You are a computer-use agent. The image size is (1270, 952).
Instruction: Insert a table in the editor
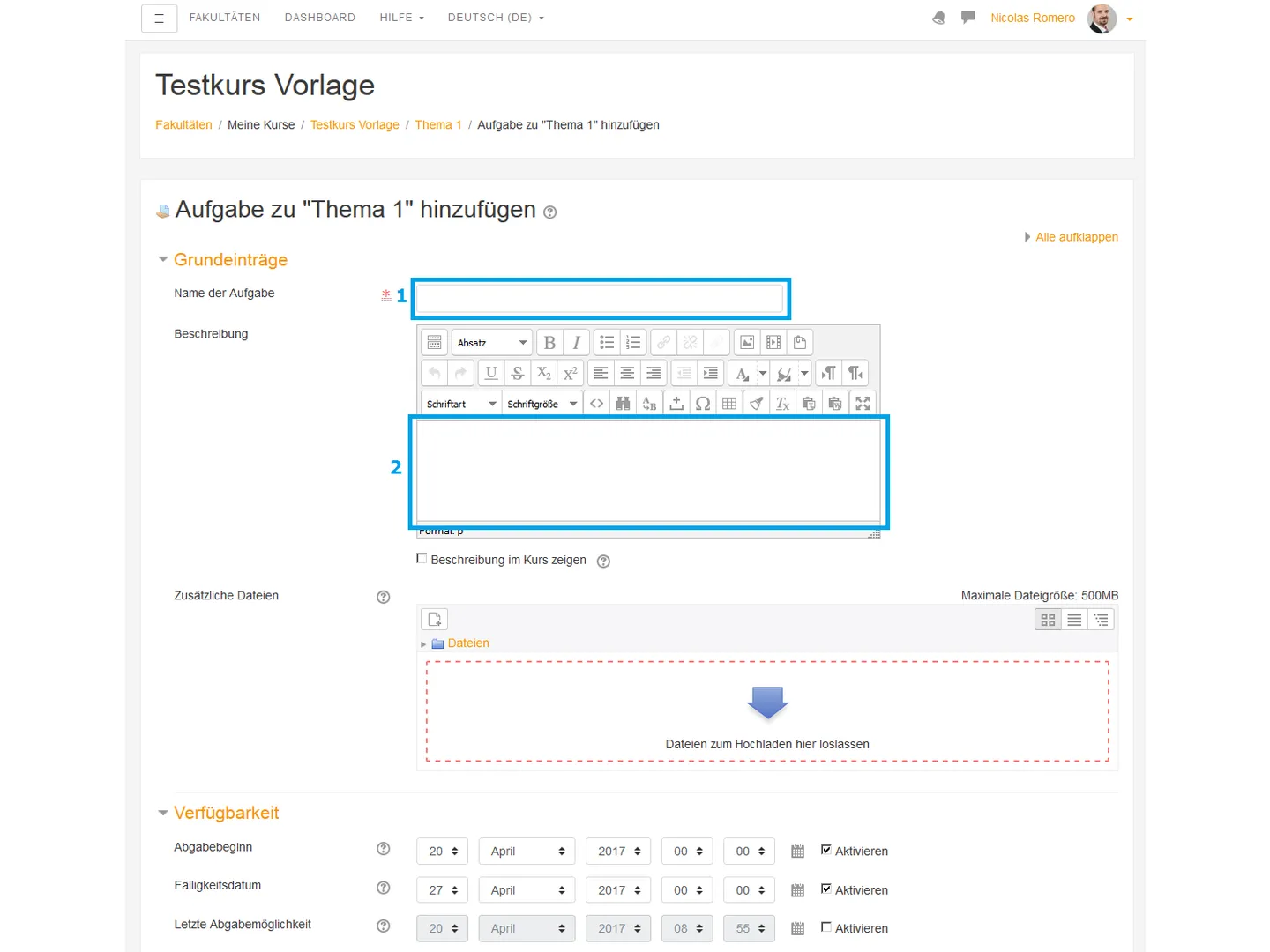tap(729, 404)
